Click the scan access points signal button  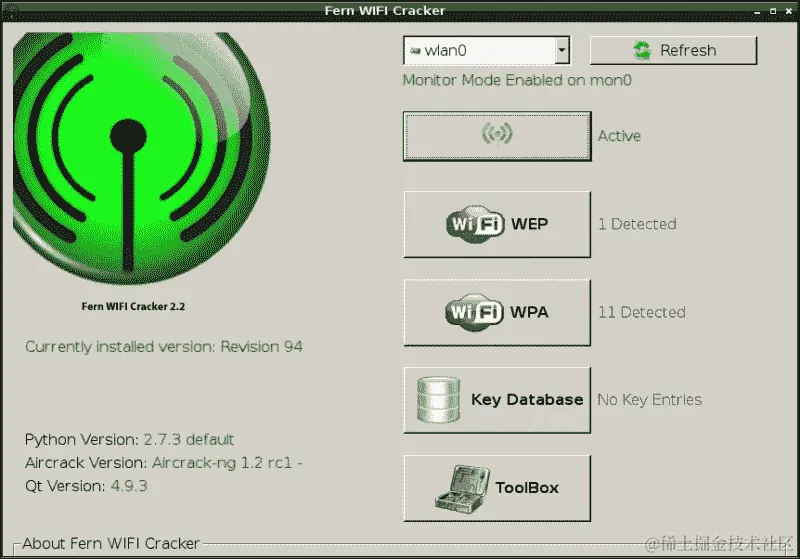(497, 136)
